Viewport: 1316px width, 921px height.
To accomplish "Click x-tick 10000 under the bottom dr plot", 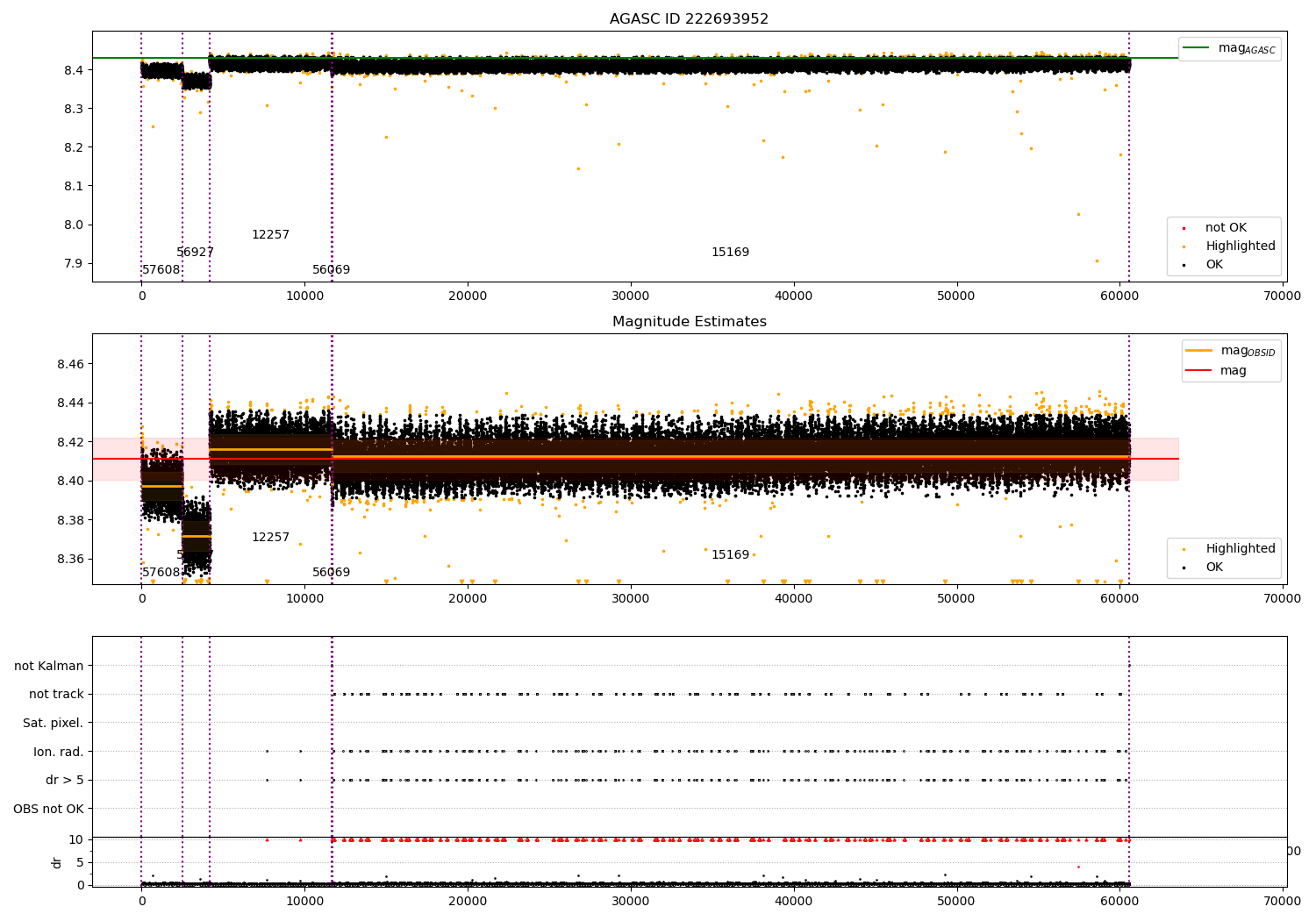I will [x=304, y=901].
